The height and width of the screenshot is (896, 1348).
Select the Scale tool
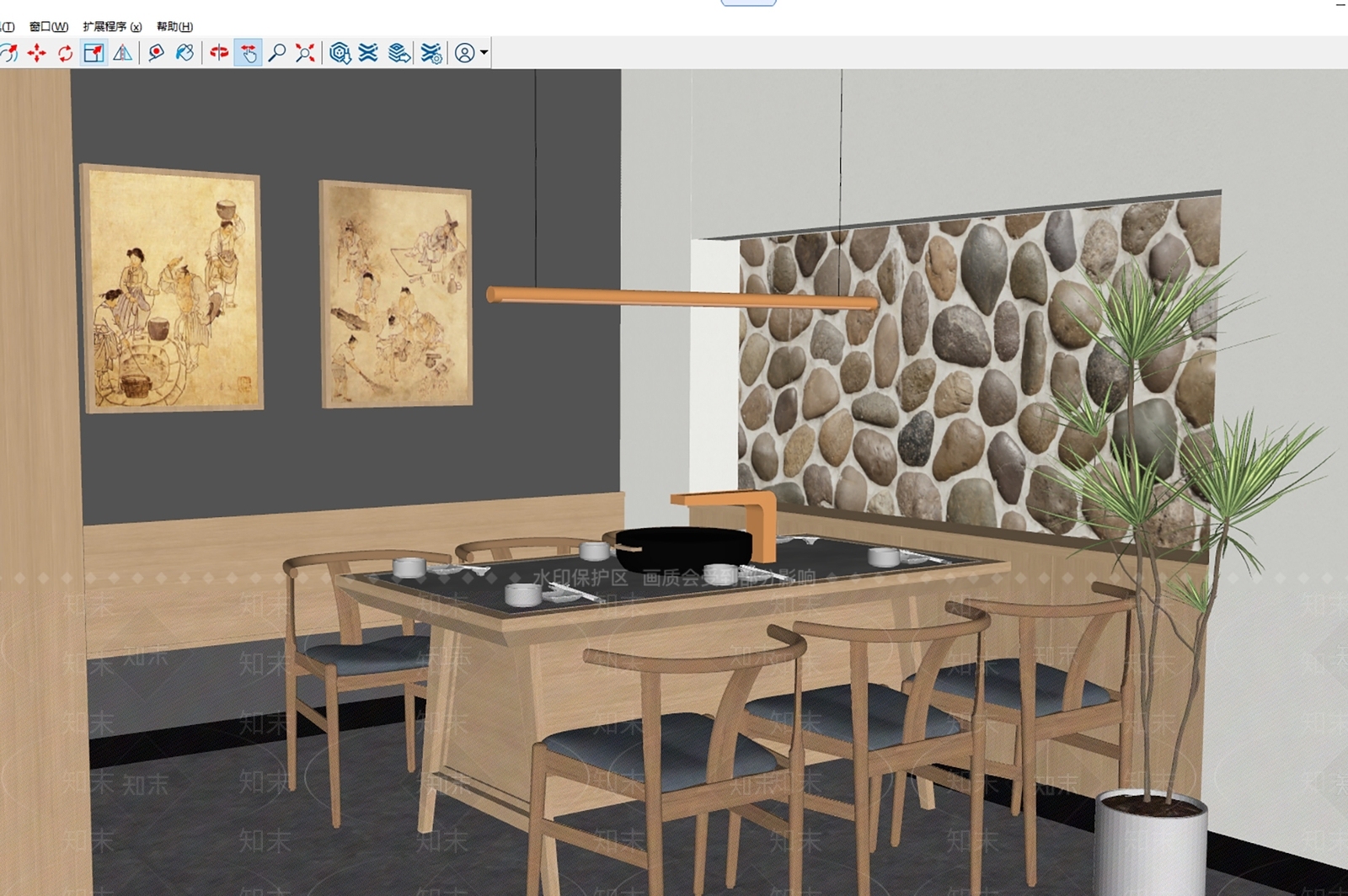[x=94, y=53]
